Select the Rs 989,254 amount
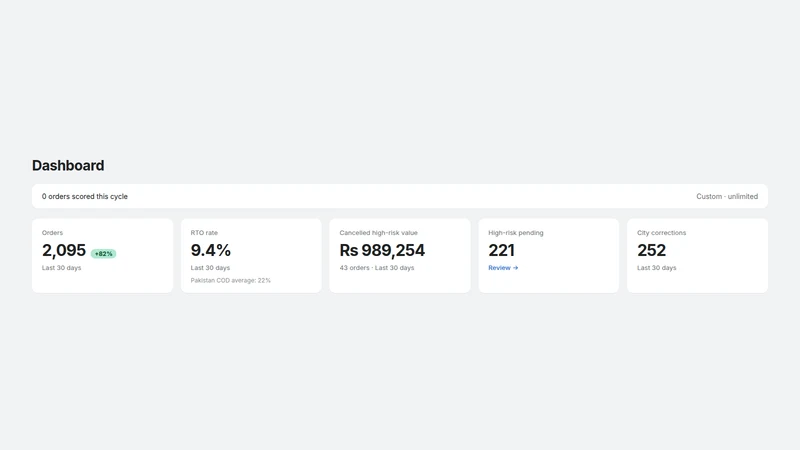 [x=382, y=251]
